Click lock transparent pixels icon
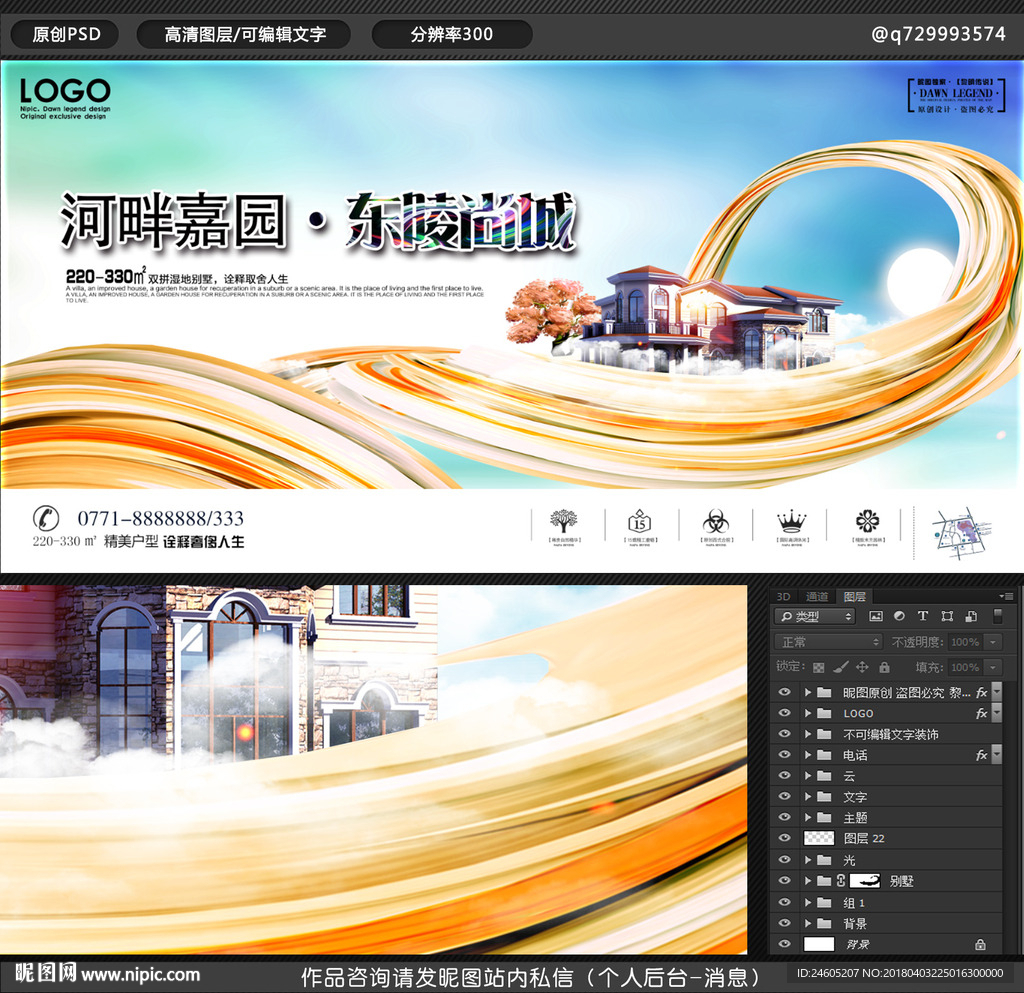This screenshot has width=1024, height=993. pyautogui.click(x=819, y=667)
